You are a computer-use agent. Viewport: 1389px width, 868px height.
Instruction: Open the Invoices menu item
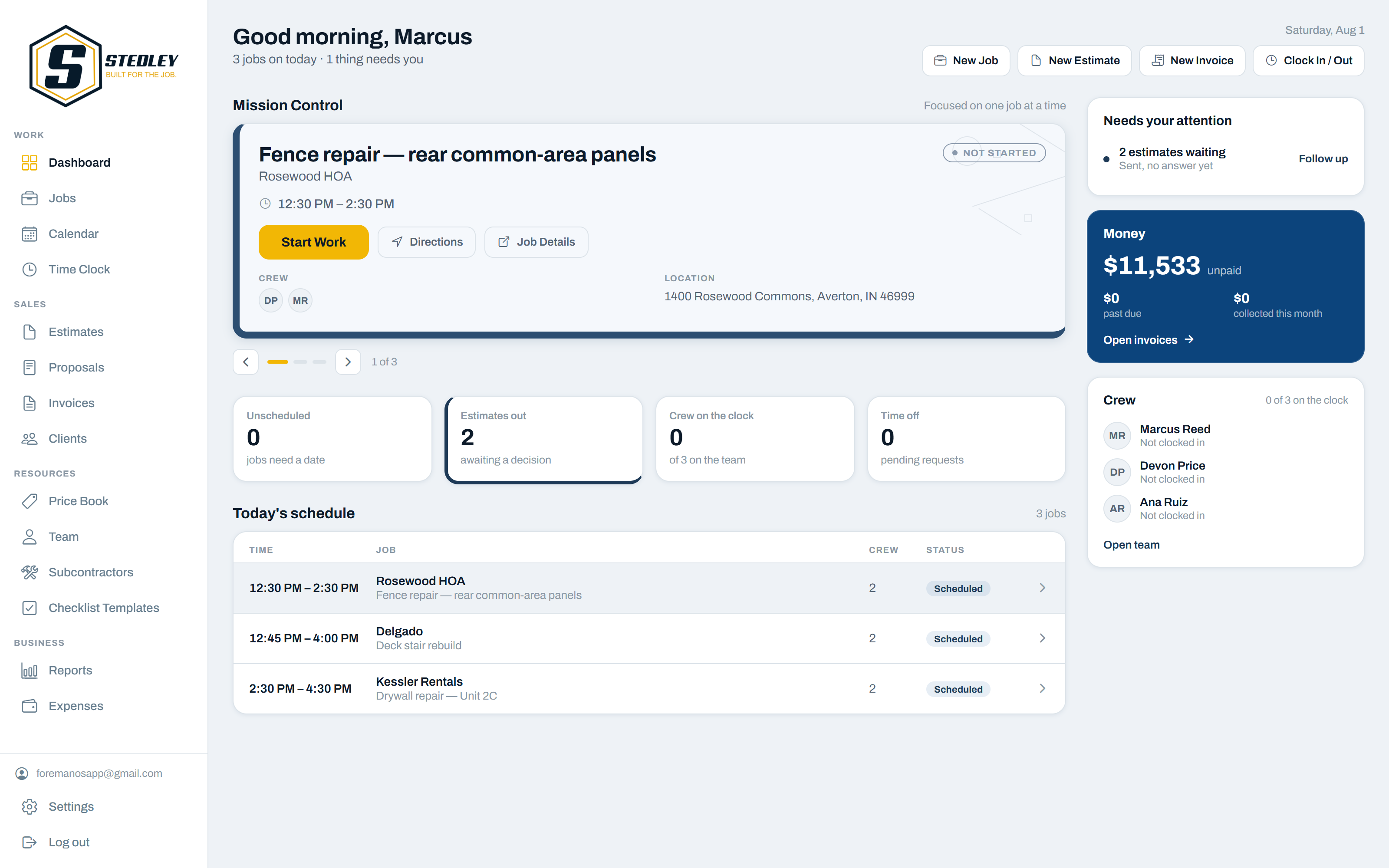pyautogui.click(x=103, y=403)
